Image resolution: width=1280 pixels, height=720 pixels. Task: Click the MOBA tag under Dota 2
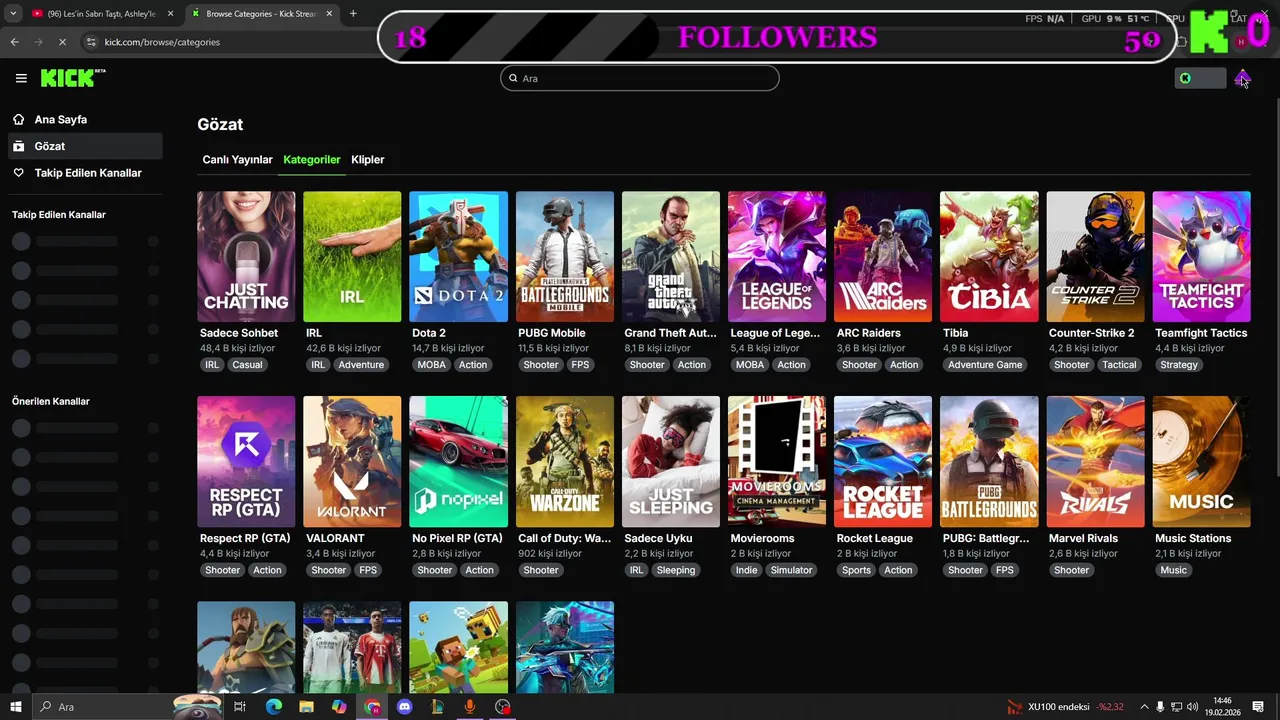tap(431, 365)
